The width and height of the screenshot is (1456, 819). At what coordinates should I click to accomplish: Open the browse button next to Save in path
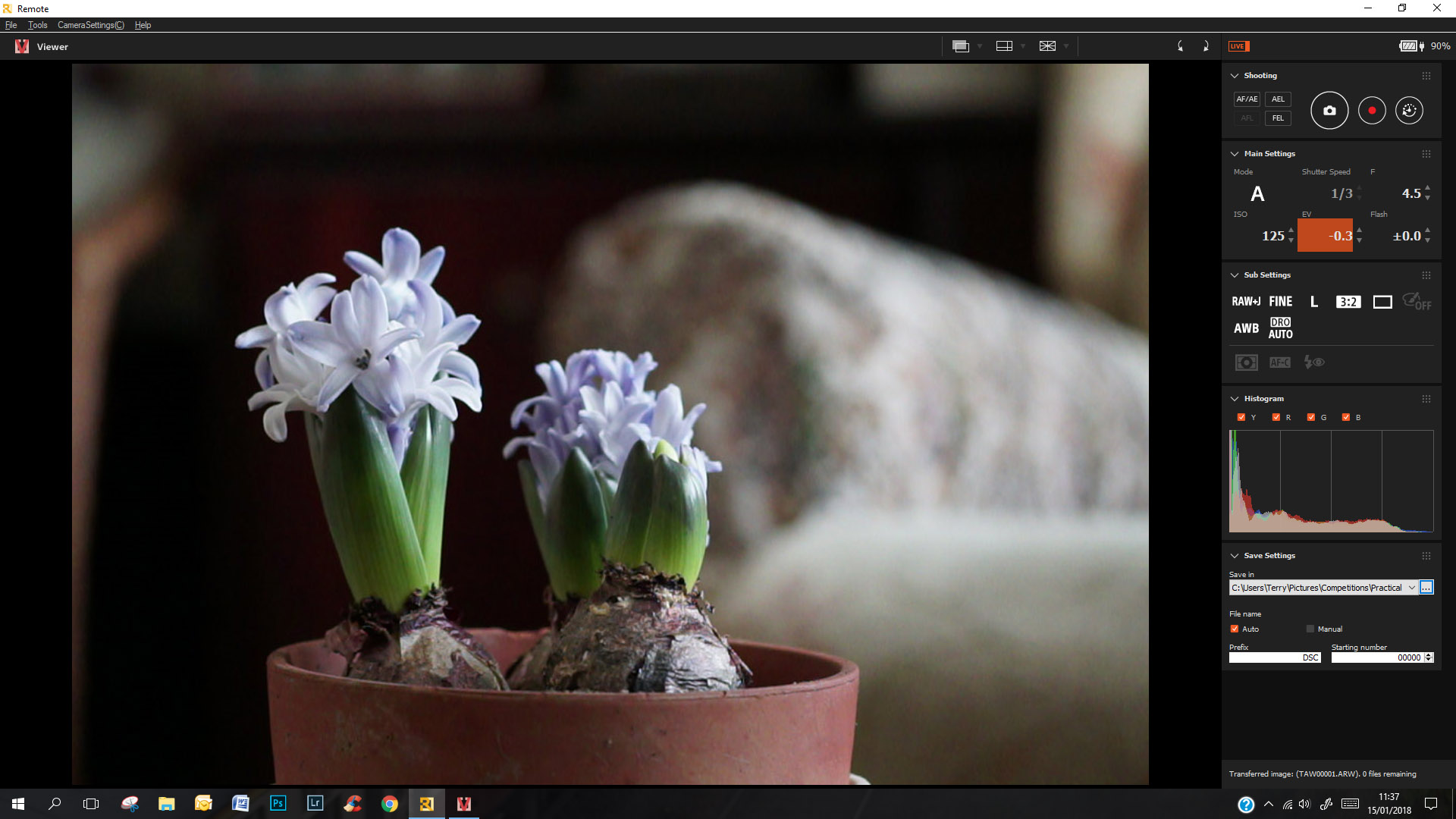click(x=1426, y=588)
